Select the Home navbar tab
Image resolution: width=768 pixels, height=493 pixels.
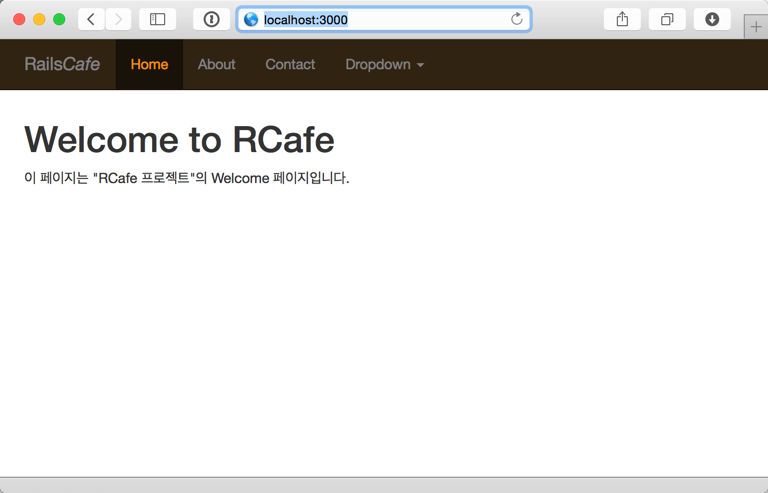point(149,64)
